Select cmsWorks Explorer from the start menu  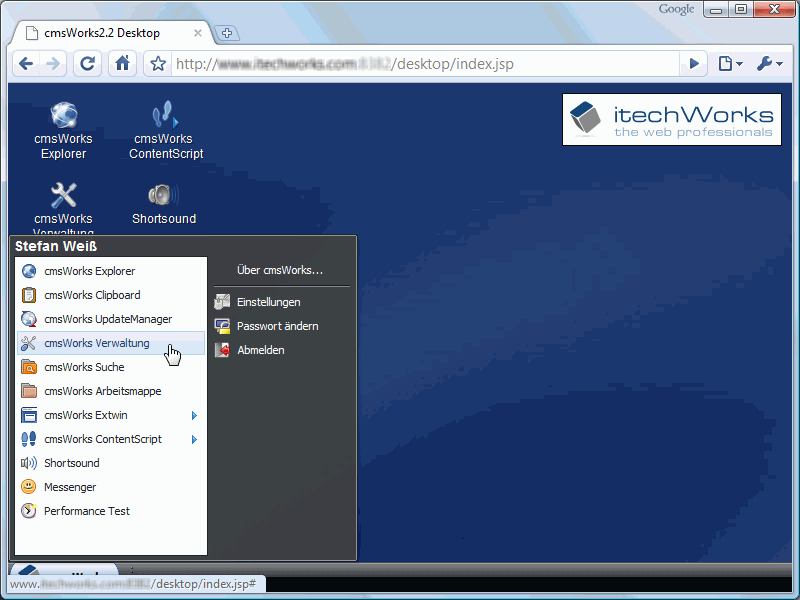[111, 271]
